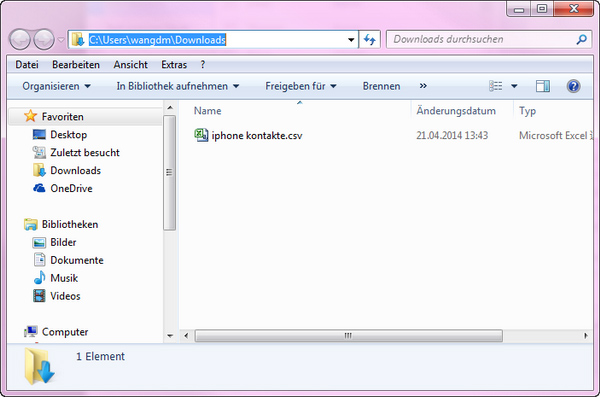Click the Downloads folder icon in sidebar
600x397 pixels.
pyautogui.click(x=39, y=170)
